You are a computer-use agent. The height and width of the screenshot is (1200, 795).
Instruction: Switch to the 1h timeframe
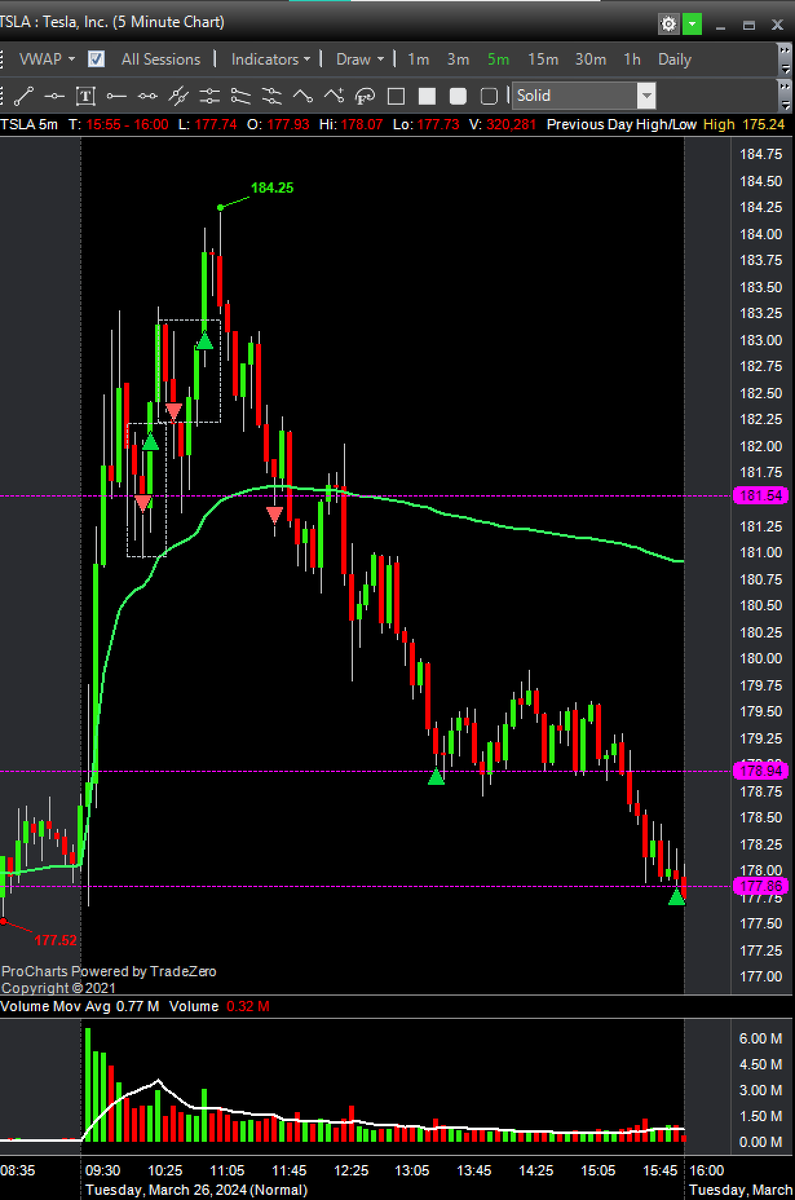(632, 59)
